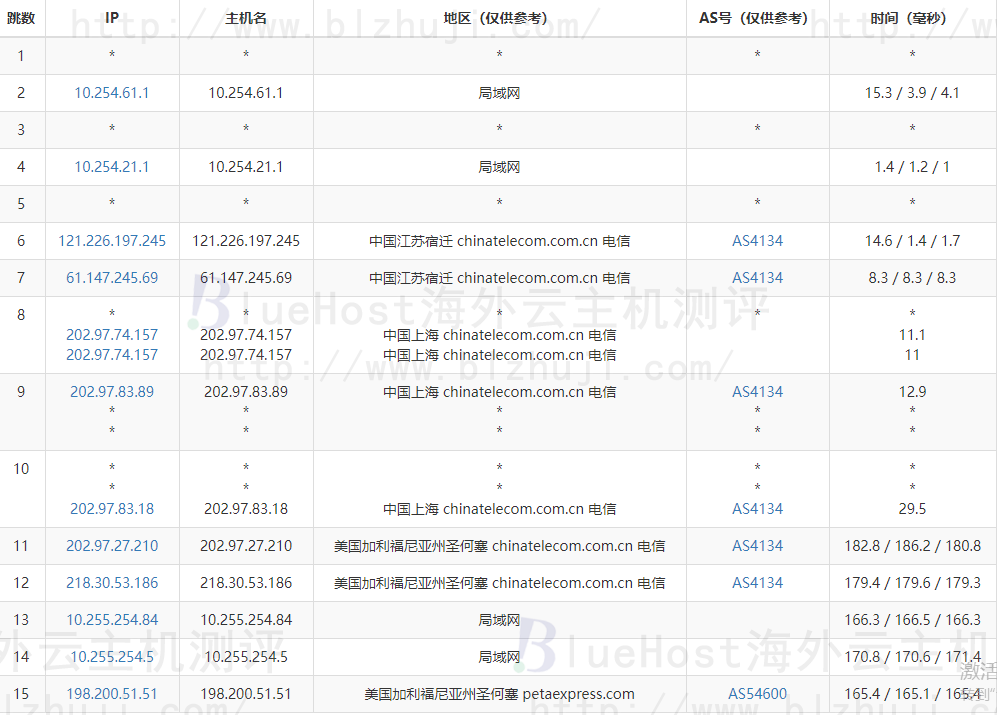Image resolution: width=997 pixels, height=715 pixels.
Task: Select 中国上海 region in hop 9 row
Action: 499,391
